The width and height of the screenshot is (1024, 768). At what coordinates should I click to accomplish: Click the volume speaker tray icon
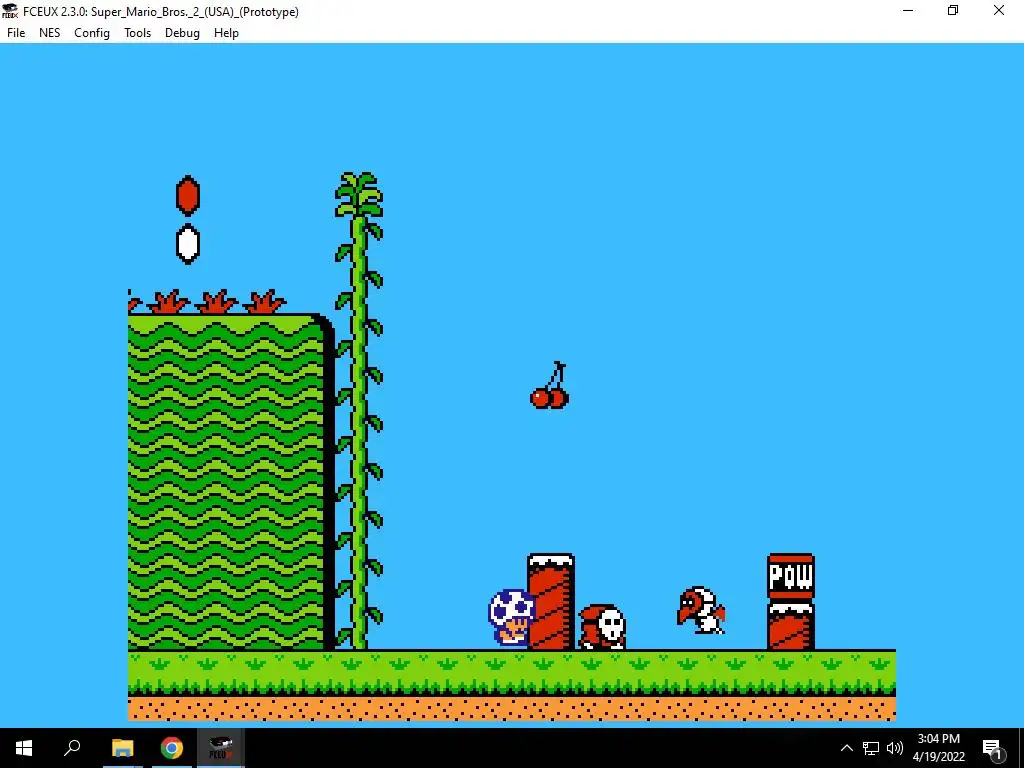tap(895, 748)
